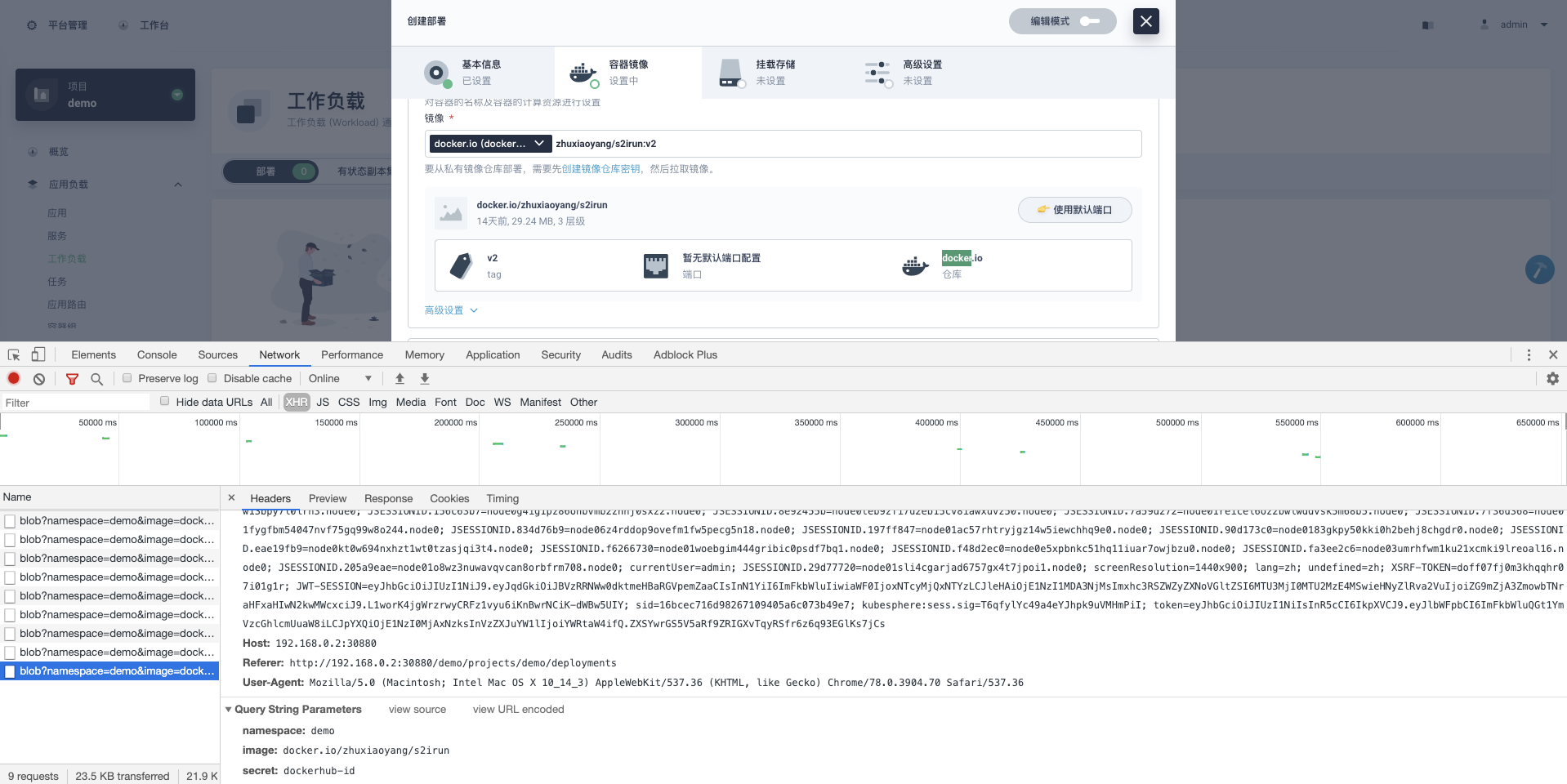
Task: Open the docker.io registry dropdown
Action: click(x=489, y=144)
